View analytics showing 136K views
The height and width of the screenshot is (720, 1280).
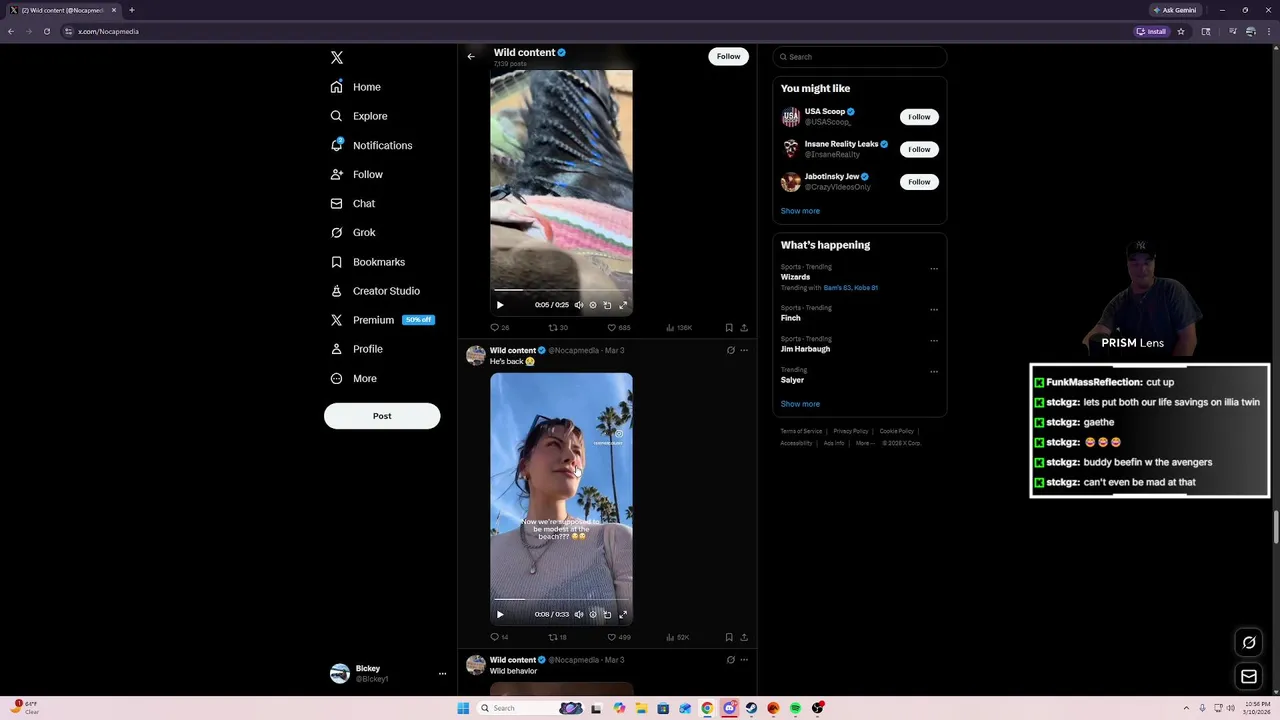click(679, 328)
